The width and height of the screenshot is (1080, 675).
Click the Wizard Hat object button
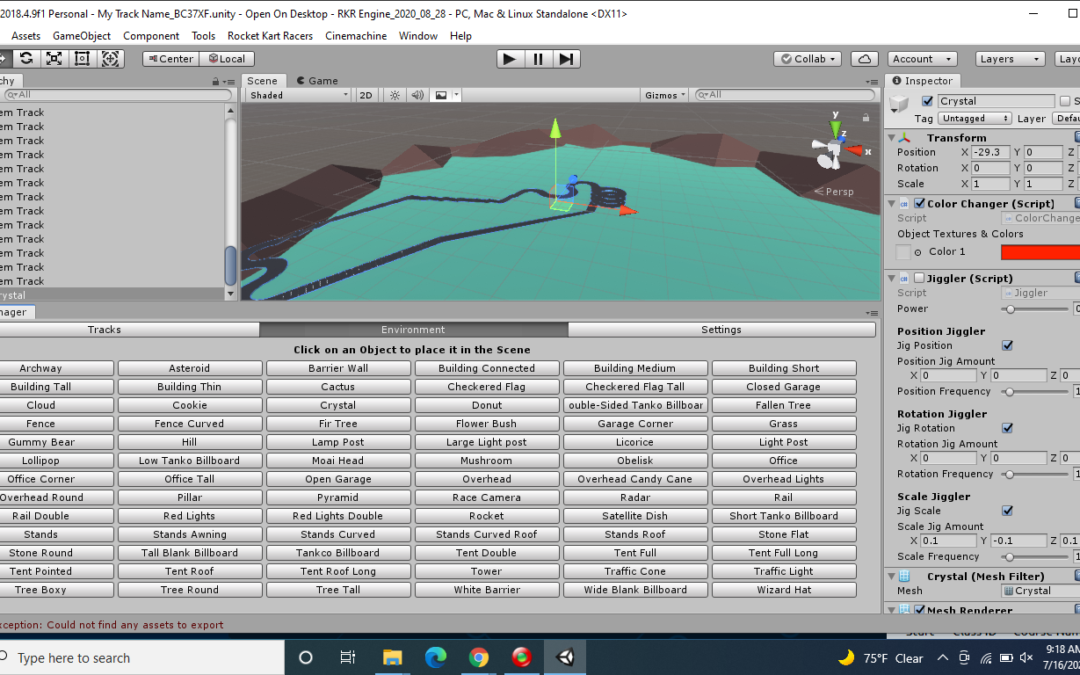click(784, 590)
